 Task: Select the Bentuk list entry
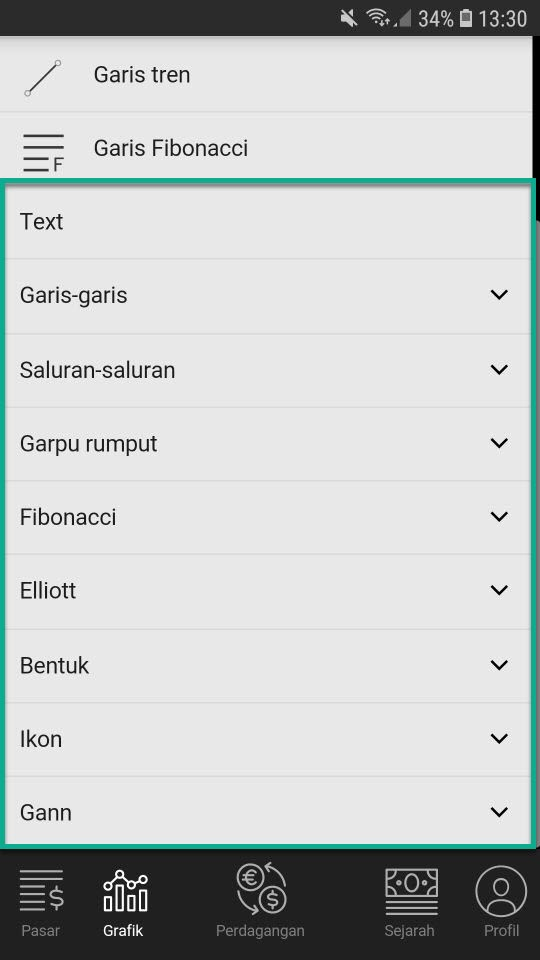(268, 666)
